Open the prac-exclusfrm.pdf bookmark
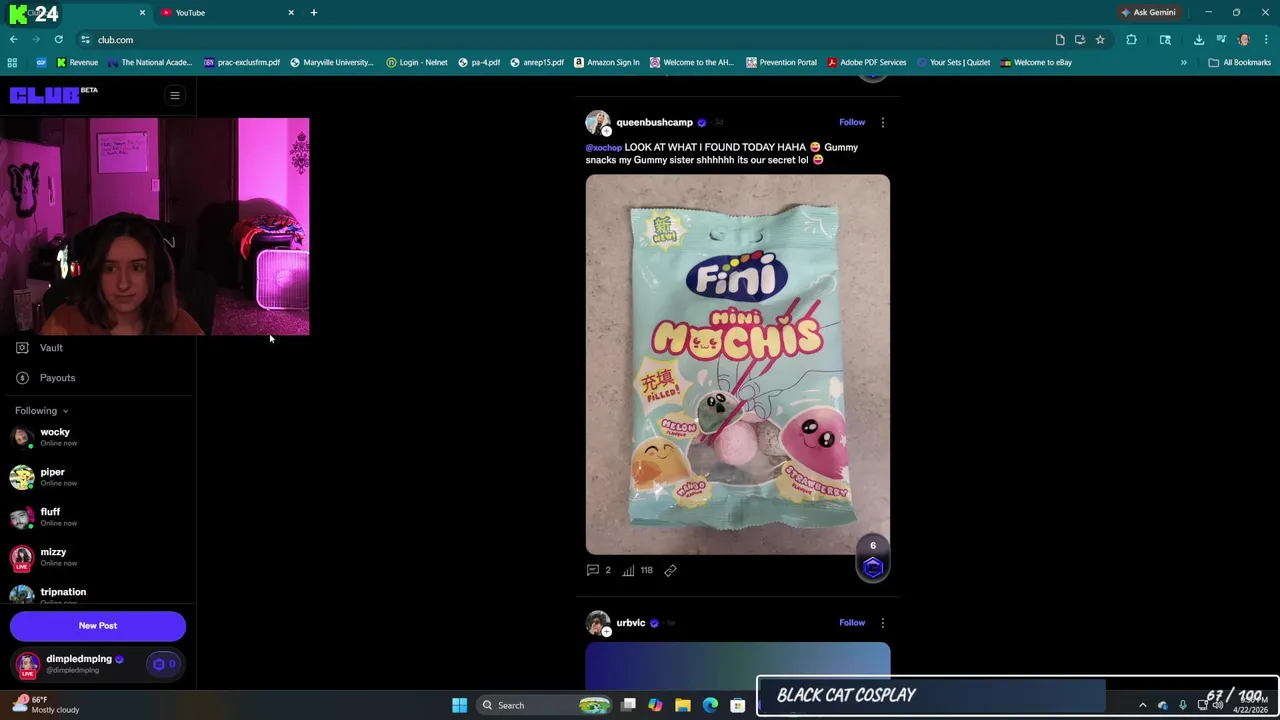This screenshot has height=720, width=1280. tap(241, 63)
